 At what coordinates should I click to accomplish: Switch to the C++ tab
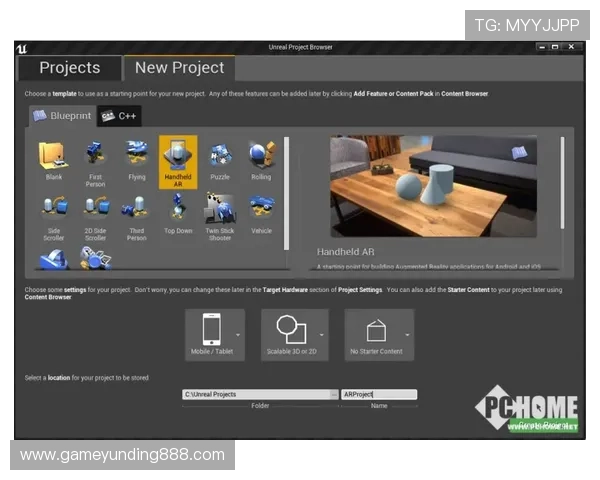click(119, 116)
